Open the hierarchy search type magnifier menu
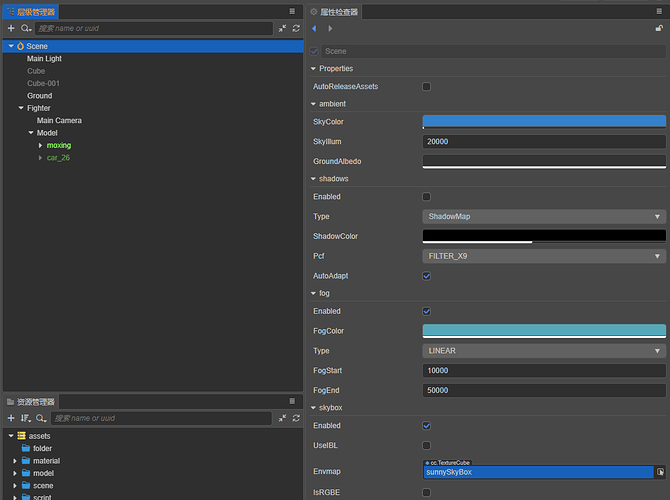Viewport: 670px width, 500px height. [x=26, y=28]
